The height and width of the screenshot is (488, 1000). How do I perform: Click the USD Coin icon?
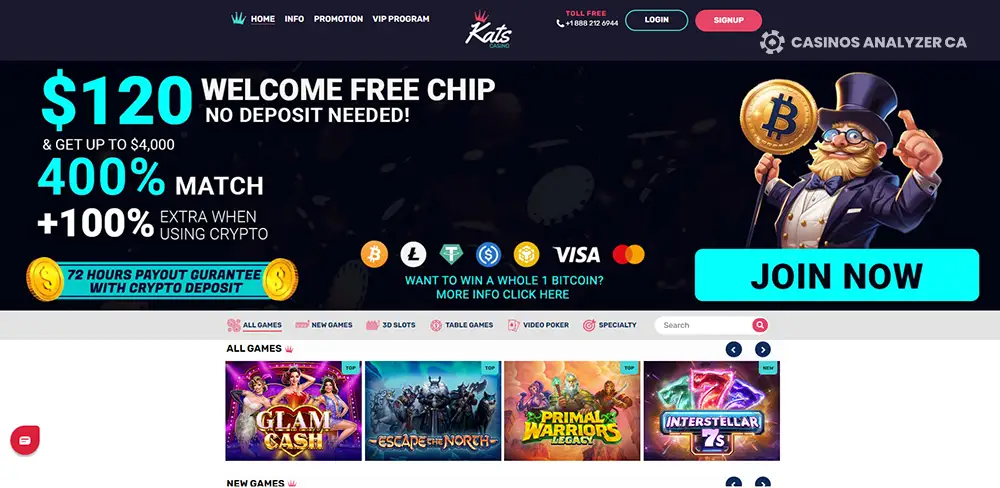(489, 255)
